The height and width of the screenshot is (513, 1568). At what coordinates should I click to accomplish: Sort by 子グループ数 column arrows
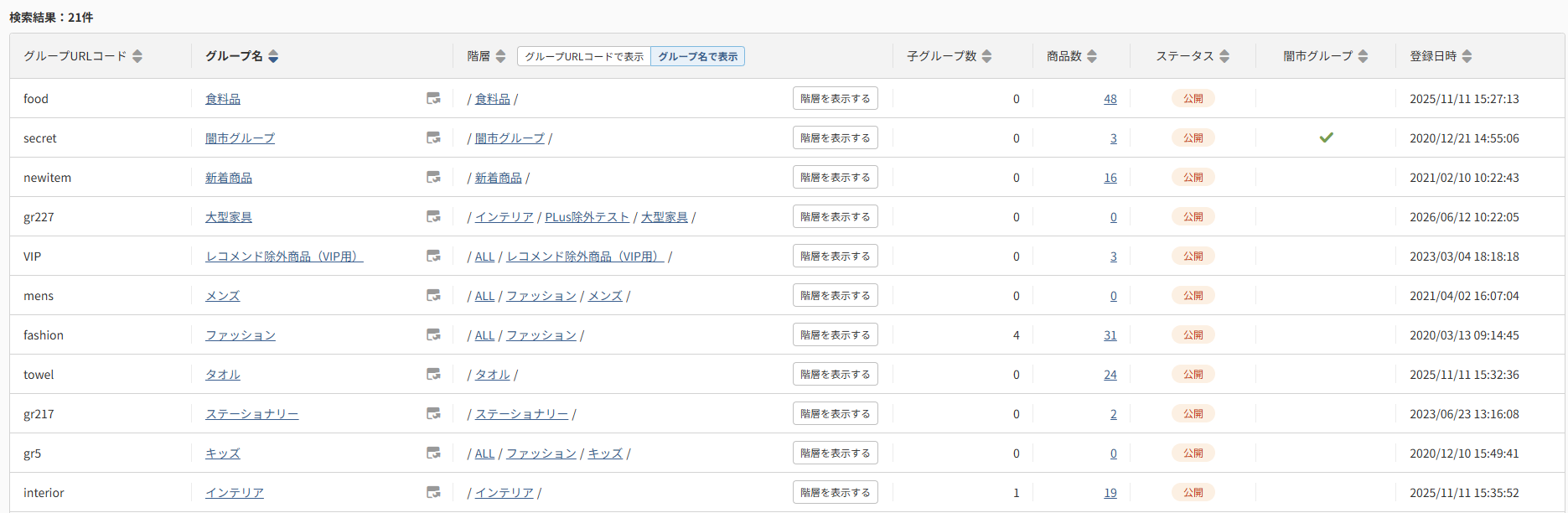pyautogui.click(x=986, y=56)
